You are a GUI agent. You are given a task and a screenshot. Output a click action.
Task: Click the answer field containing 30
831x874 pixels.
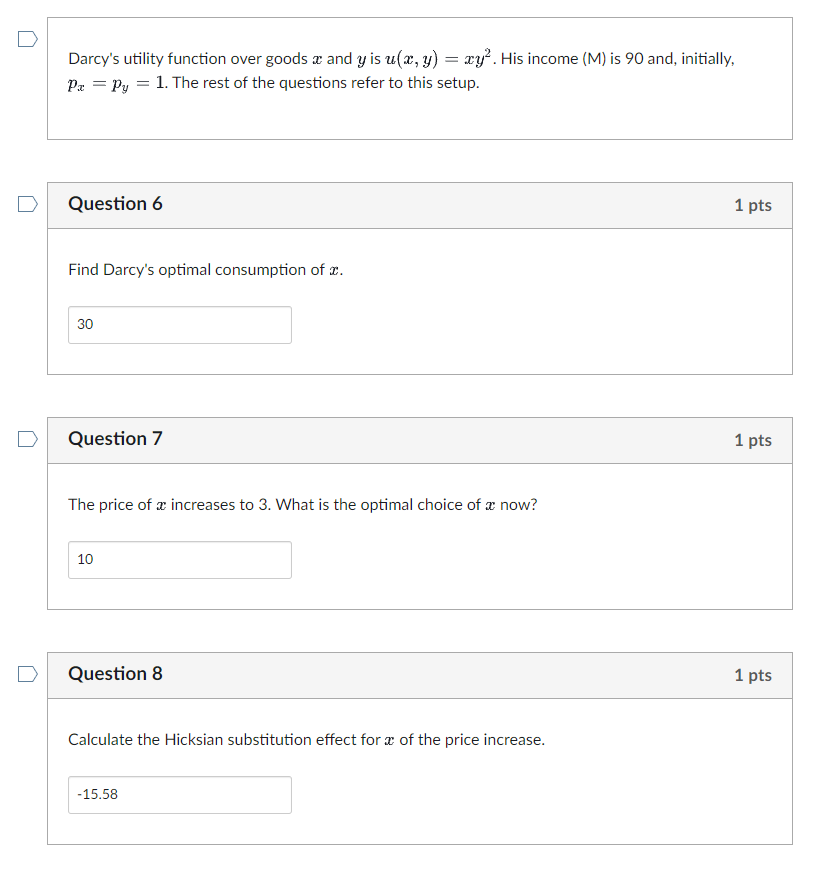[x=180, y=324]
